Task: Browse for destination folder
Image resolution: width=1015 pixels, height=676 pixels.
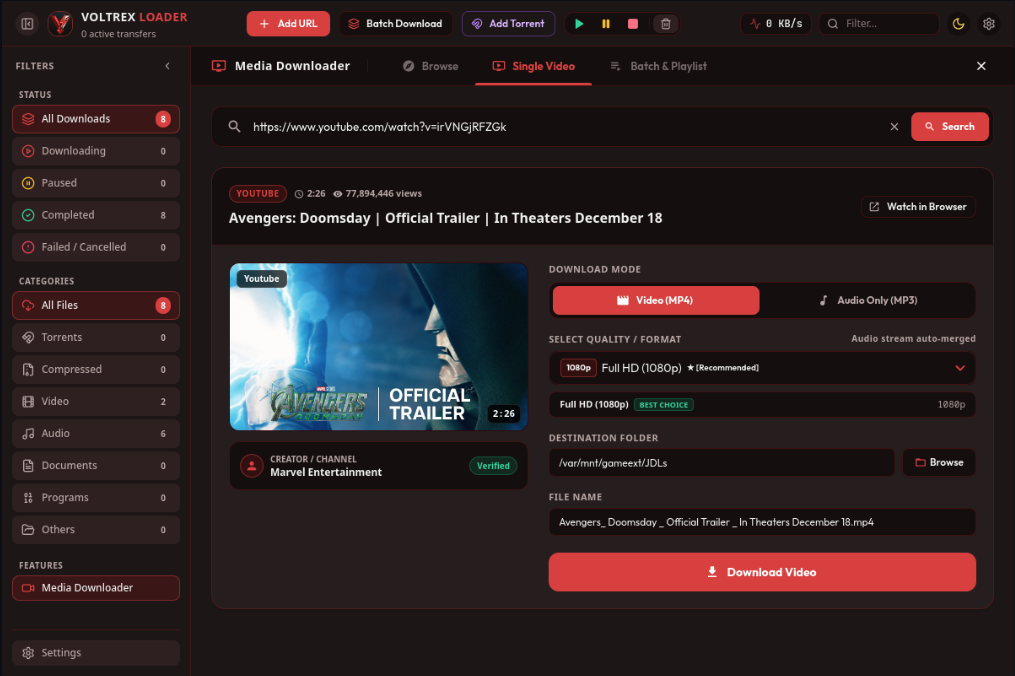Action: point(939,463)
